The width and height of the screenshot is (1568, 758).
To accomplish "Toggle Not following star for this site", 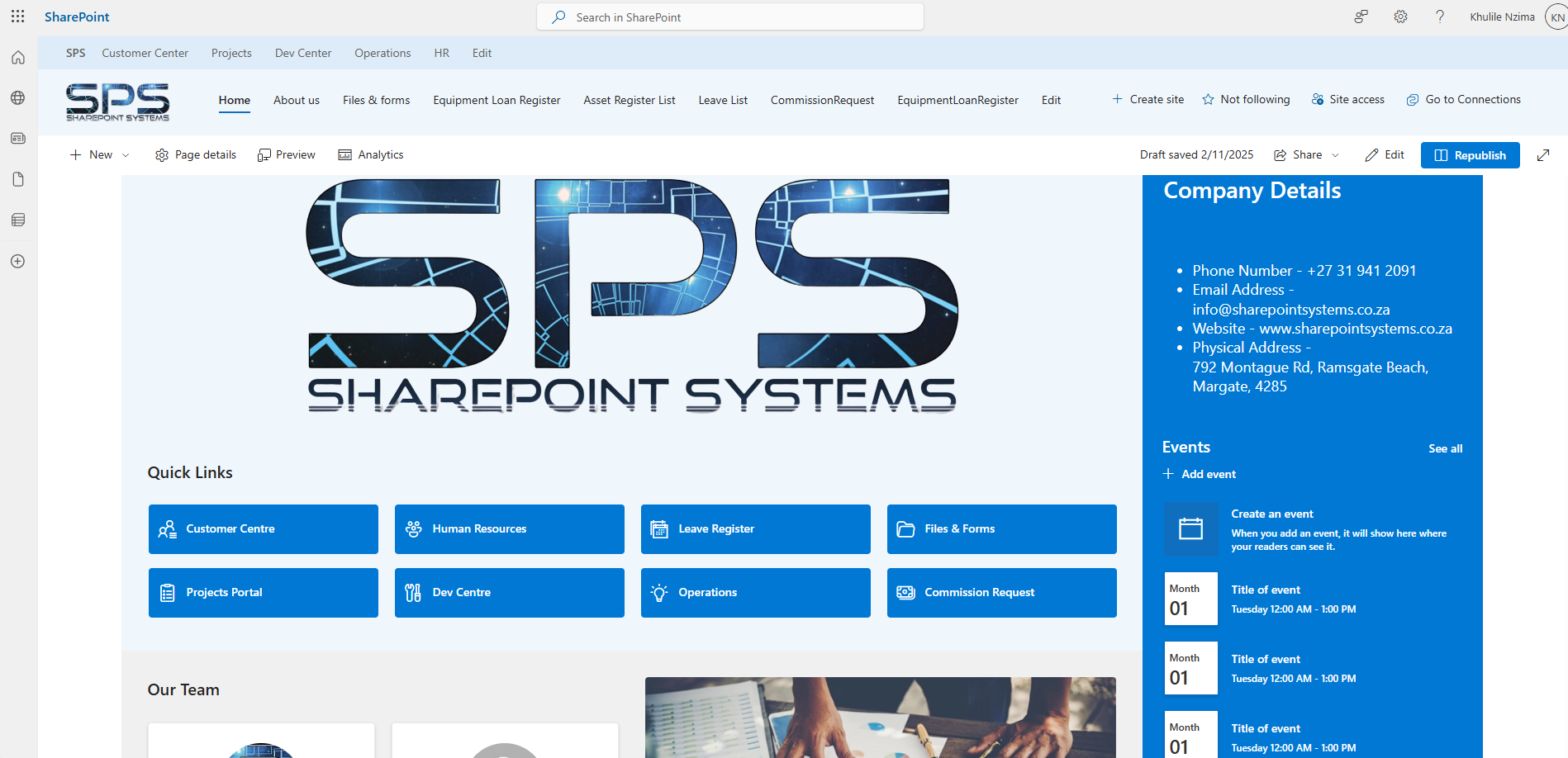I will click(x=1246, y=99).
